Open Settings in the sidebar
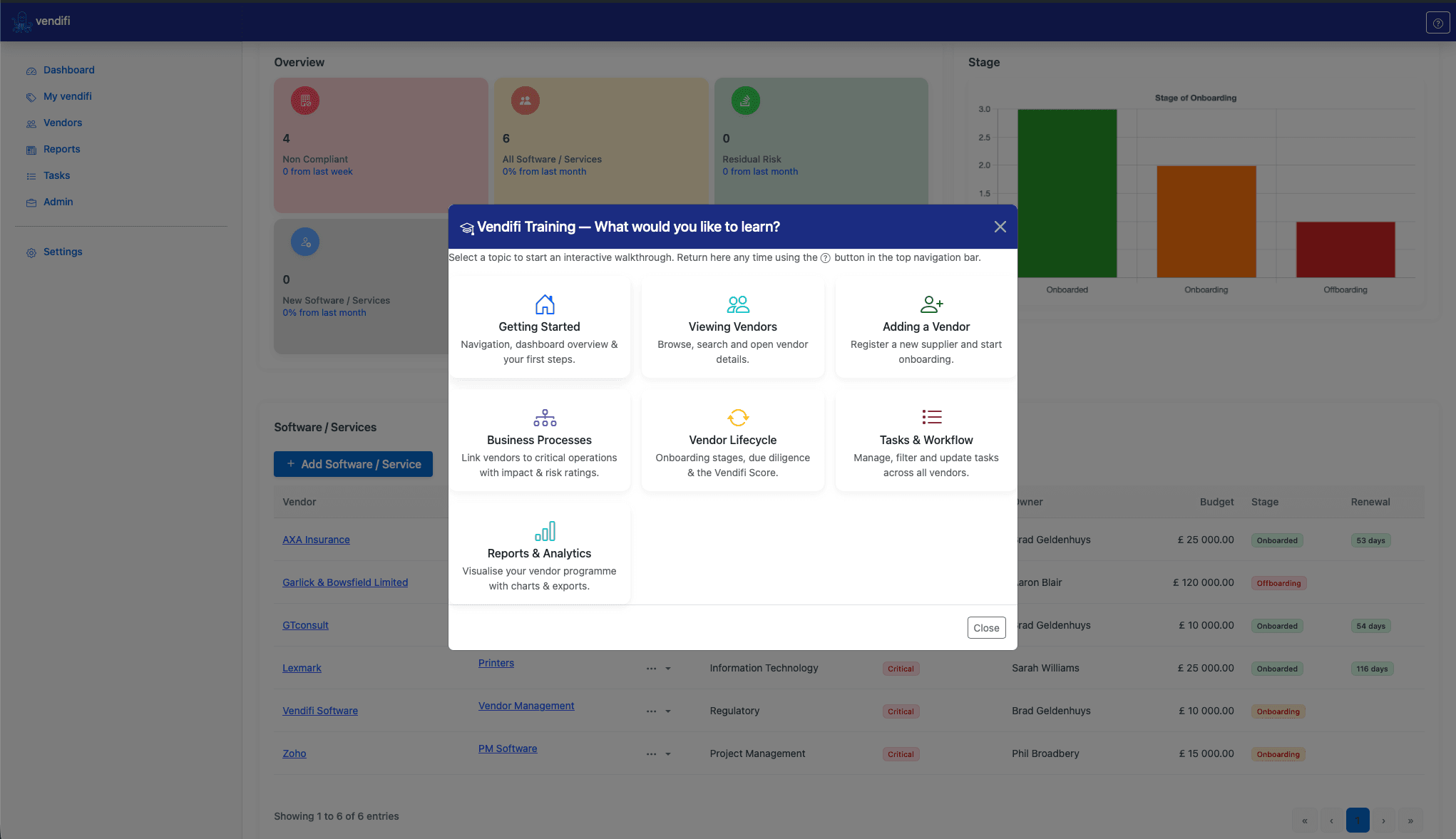The height and width of the screenshot is (839, 1456). (x=63, y=252)
